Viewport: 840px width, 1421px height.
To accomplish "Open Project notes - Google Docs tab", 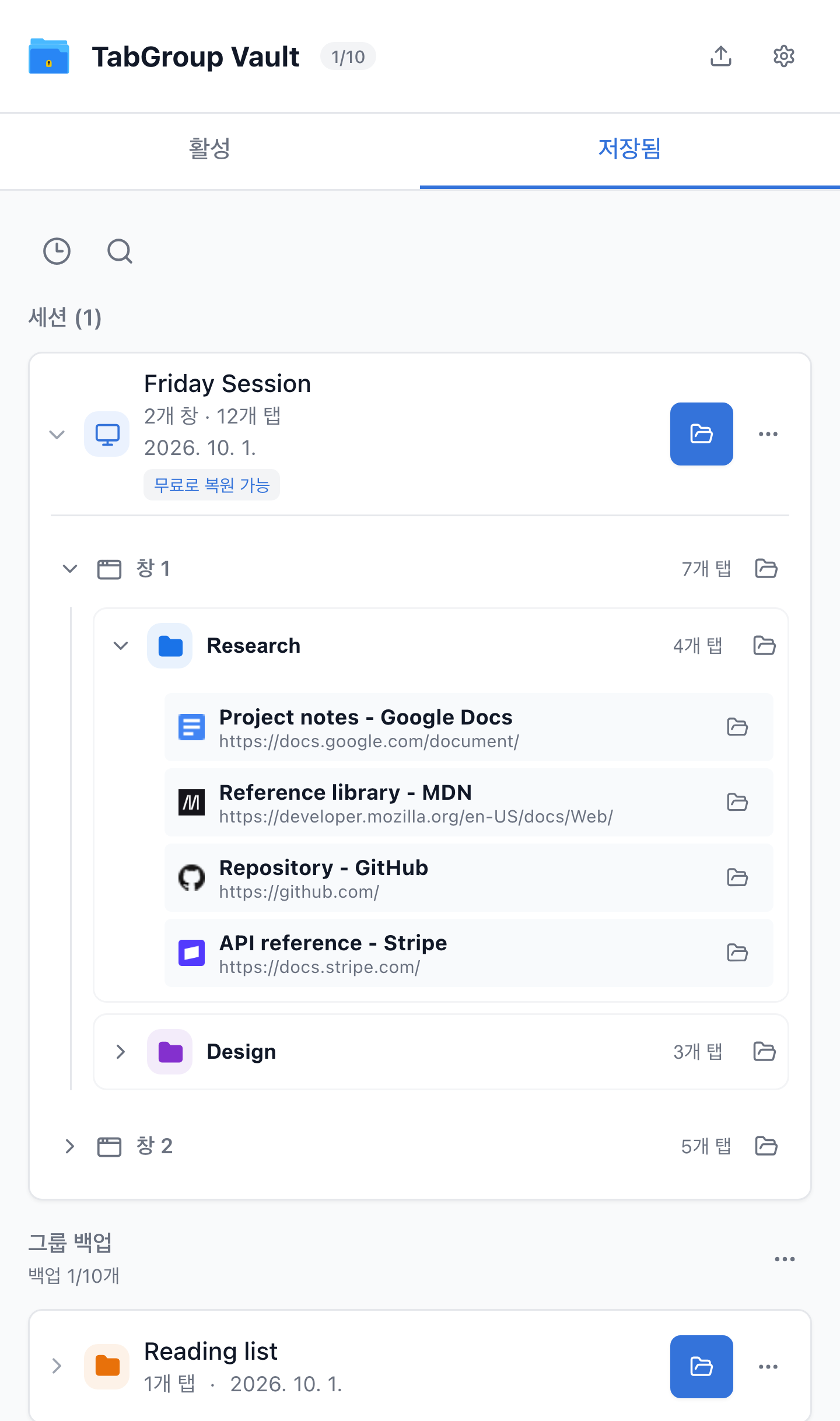I will point(738,727).
